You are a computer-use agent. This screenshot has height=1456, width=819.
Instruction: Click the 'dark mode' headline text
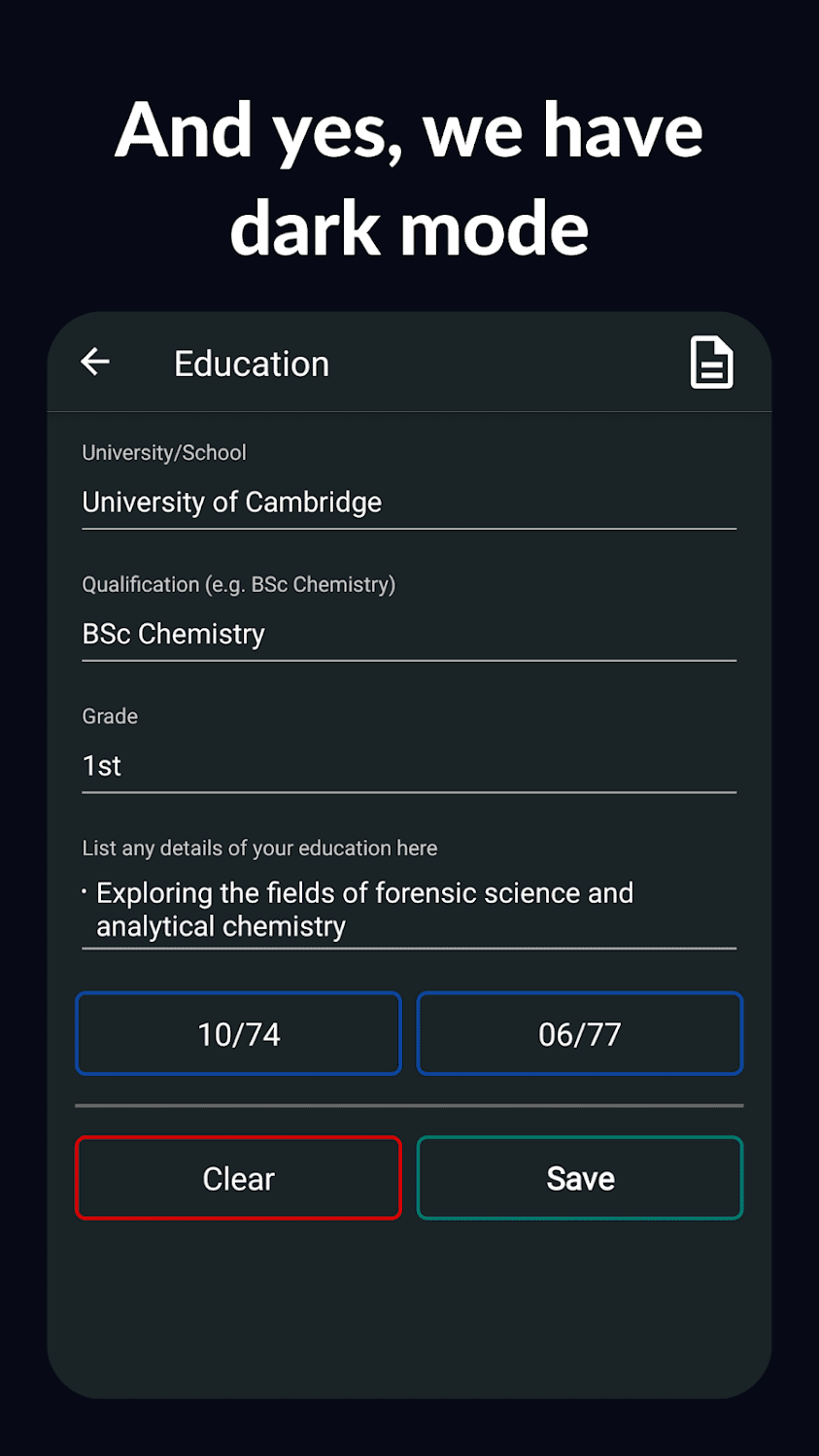point(409,229)
